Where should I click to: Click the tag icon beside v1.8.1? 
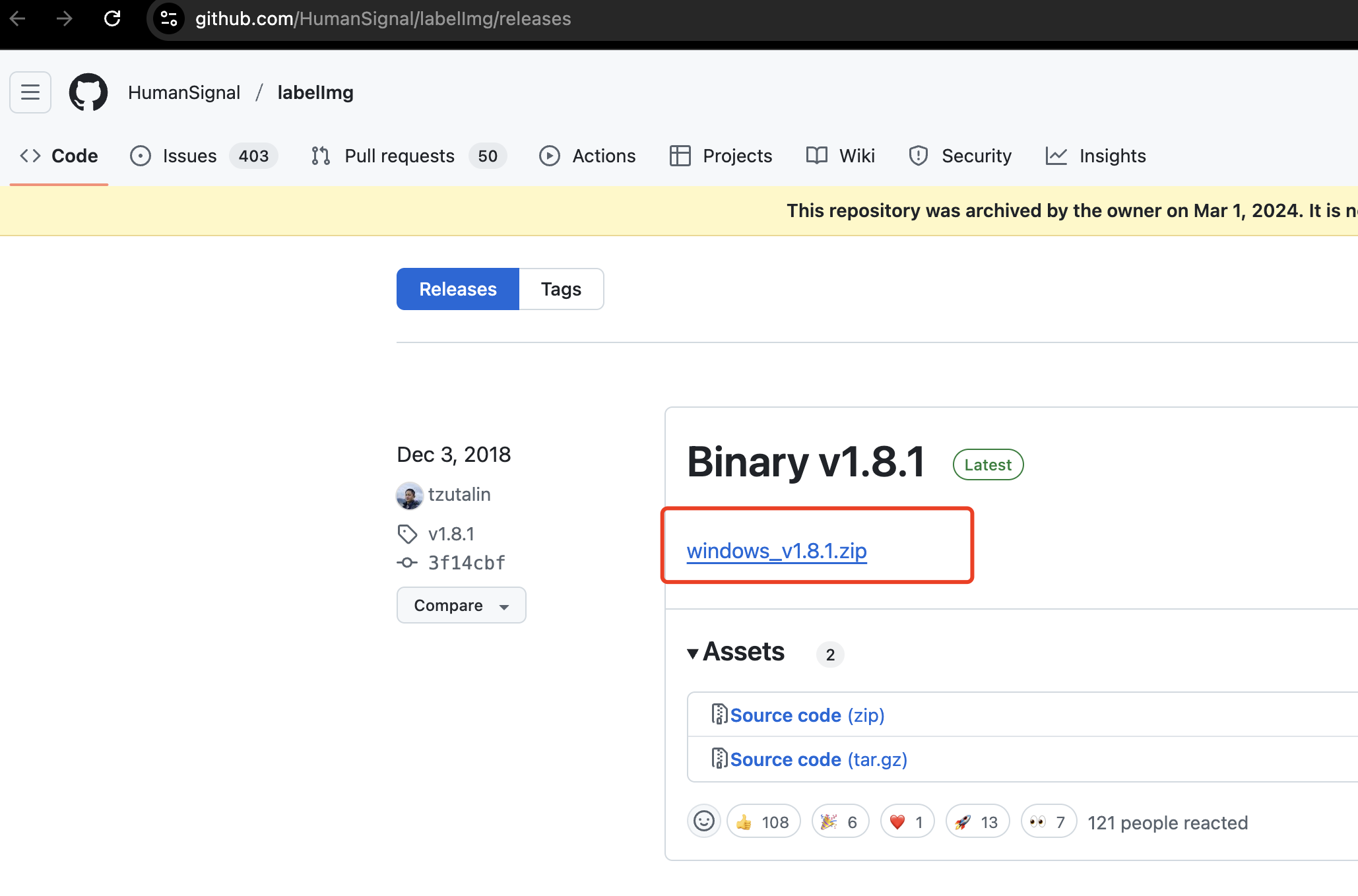pos(407,534)
